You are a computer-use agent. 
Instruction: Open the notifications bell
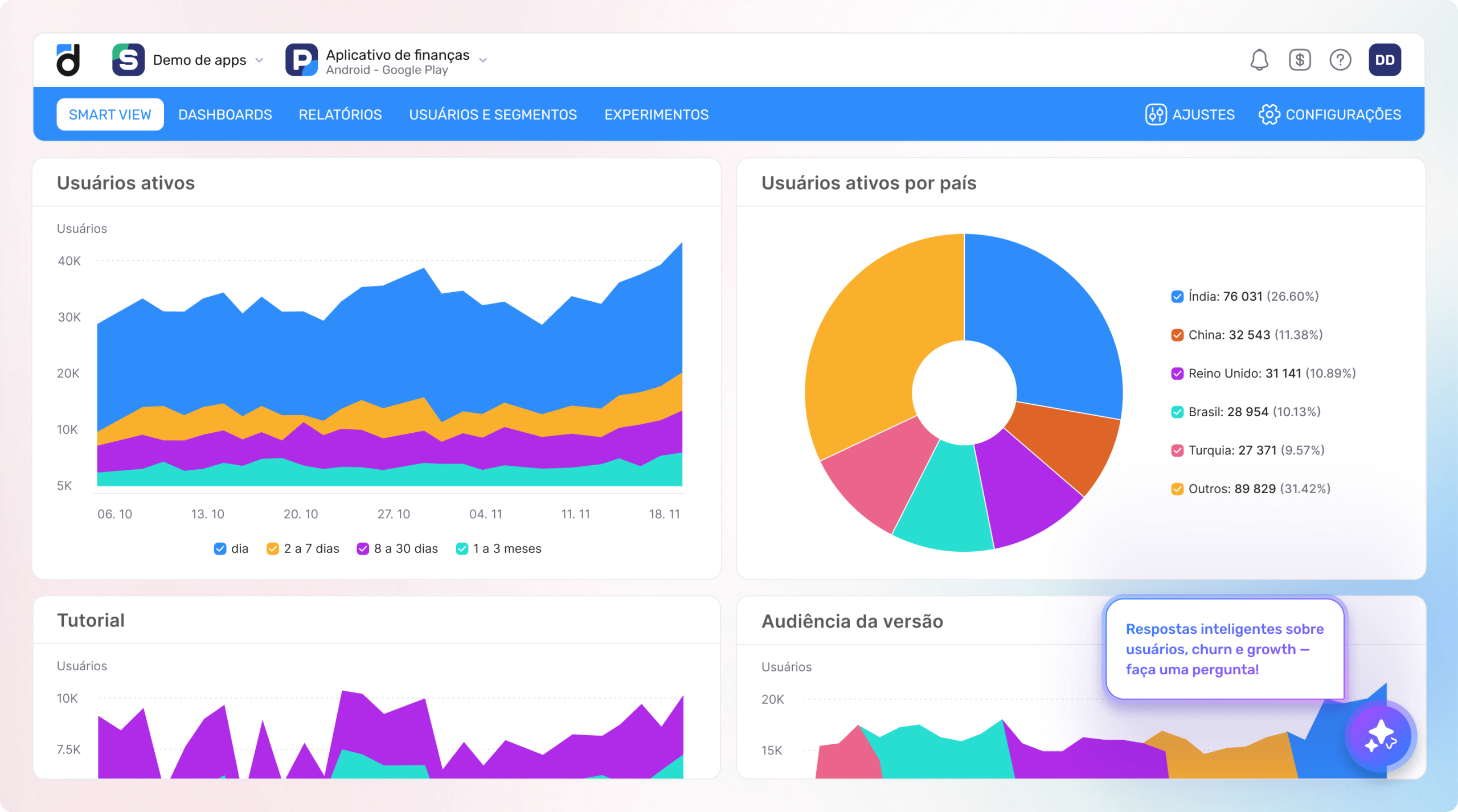1259,59
